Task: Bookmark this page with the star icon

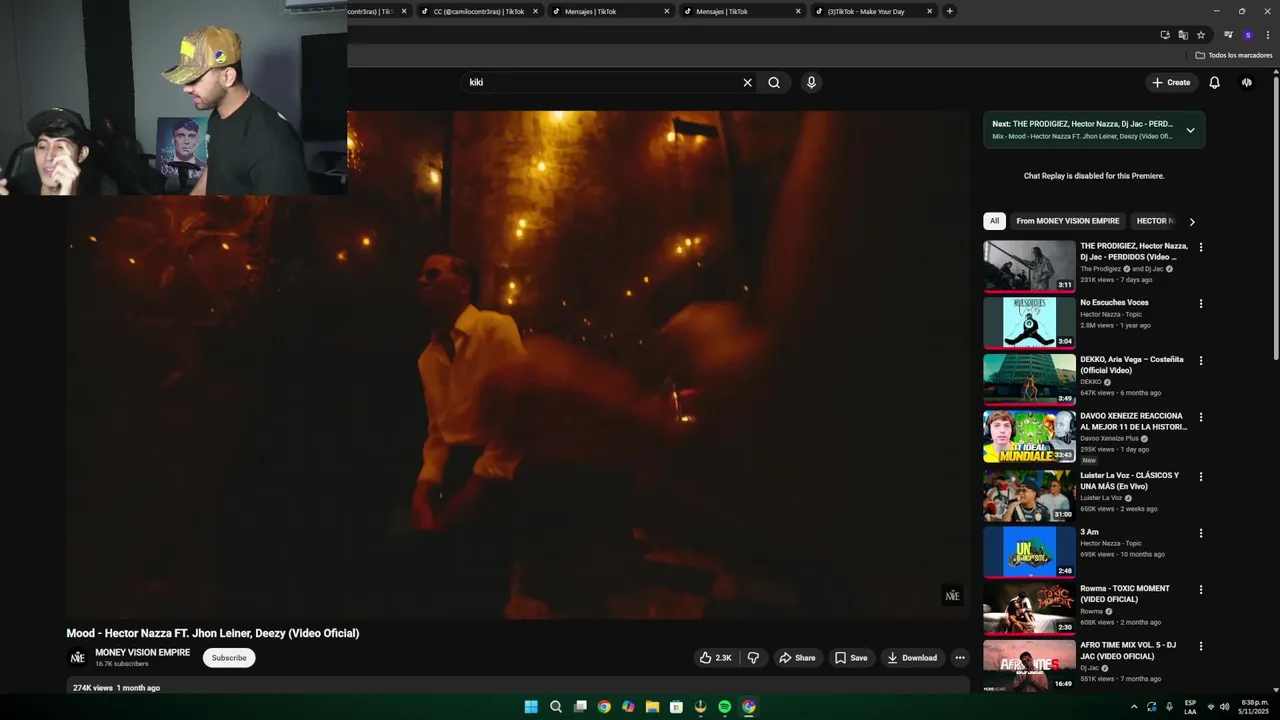Action: click(1201, 35)
